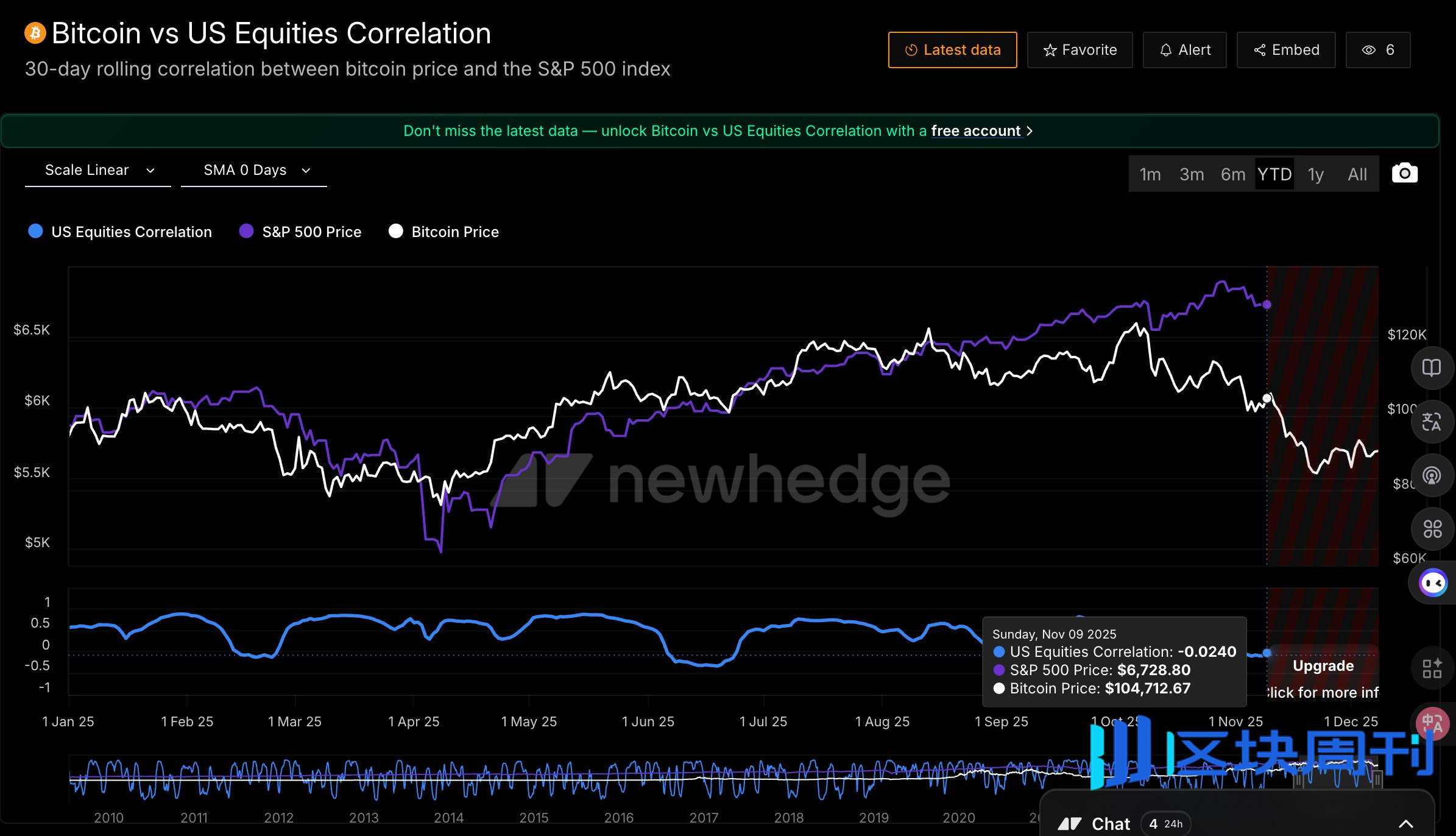Click the purple robot assistant icon
This screenshot has height=836, width=1456.
pos(1432,583)
